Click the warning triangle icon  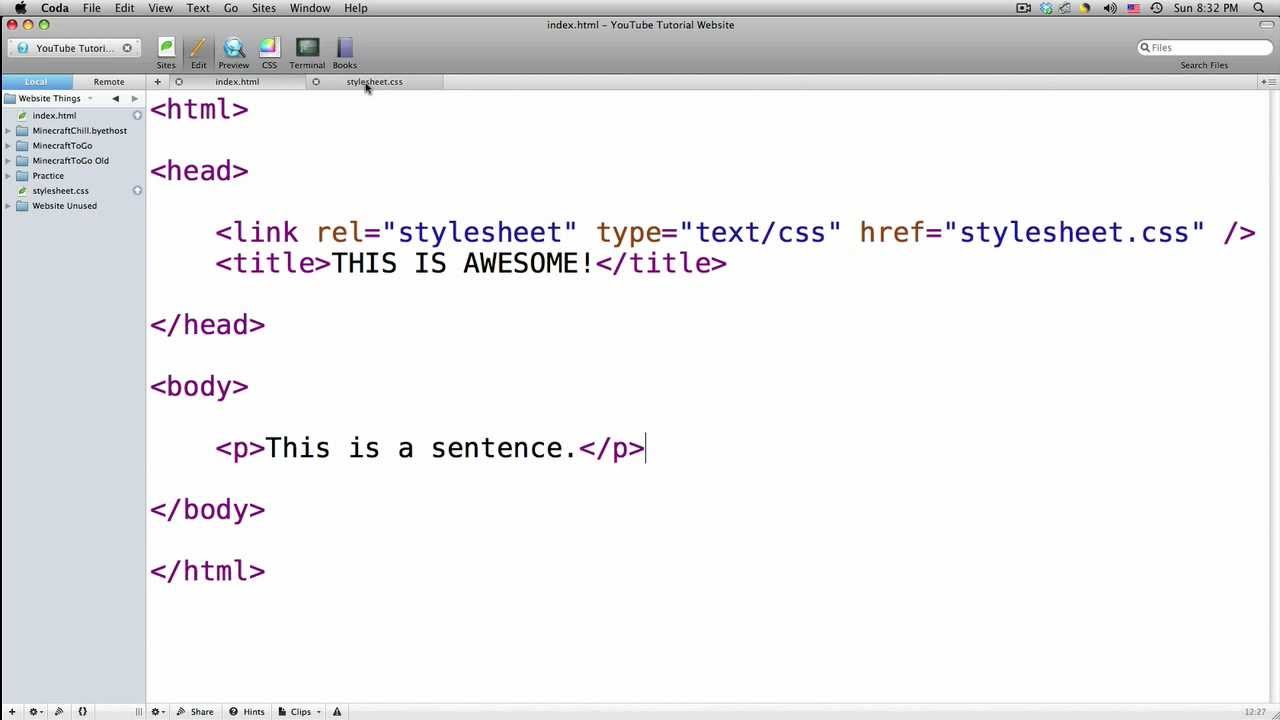(337, 712)
